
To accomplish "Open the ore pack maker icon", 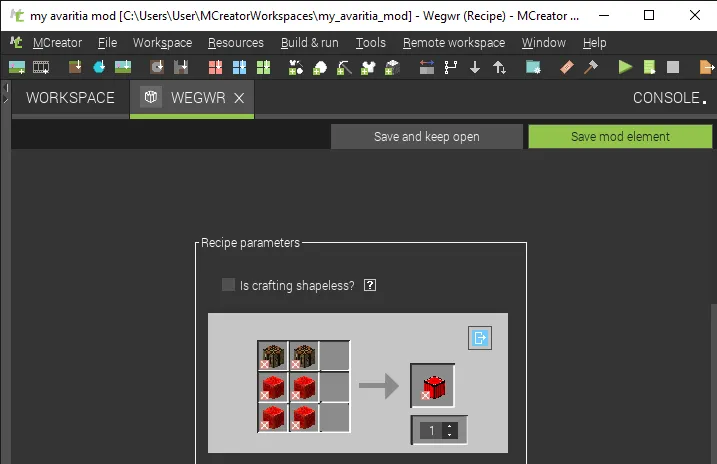I will [320, 68].
